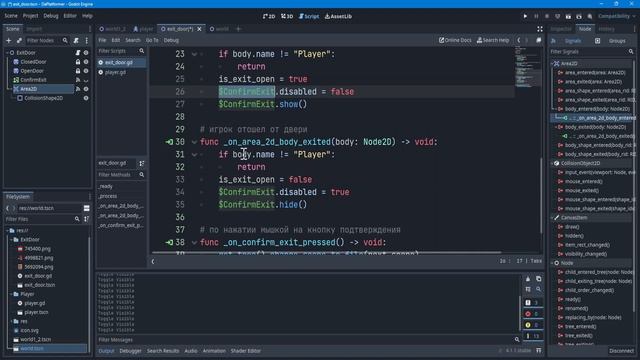640x360 pixels.
Task: Select the CollisionShape2D node
Action: [x=43, y=98]
